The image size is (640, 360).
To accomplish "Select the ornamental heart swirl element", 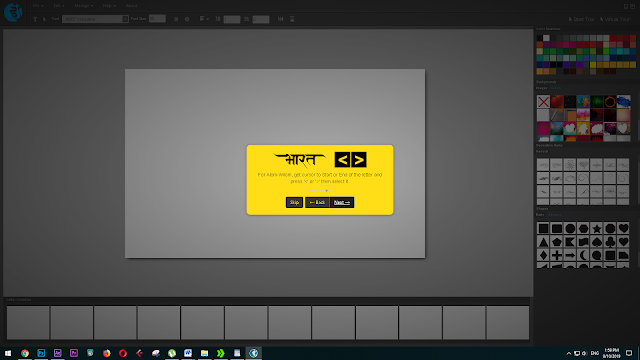I will (x=583, y=164).
